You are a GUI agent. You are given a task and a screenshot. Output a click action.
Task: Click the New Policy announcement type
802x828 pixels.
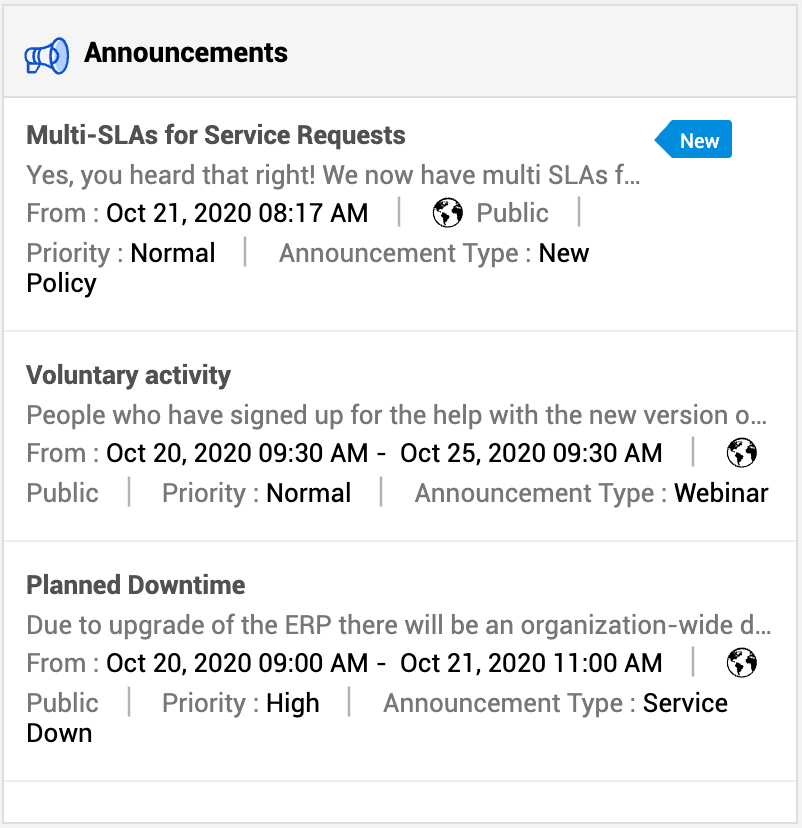564,254
